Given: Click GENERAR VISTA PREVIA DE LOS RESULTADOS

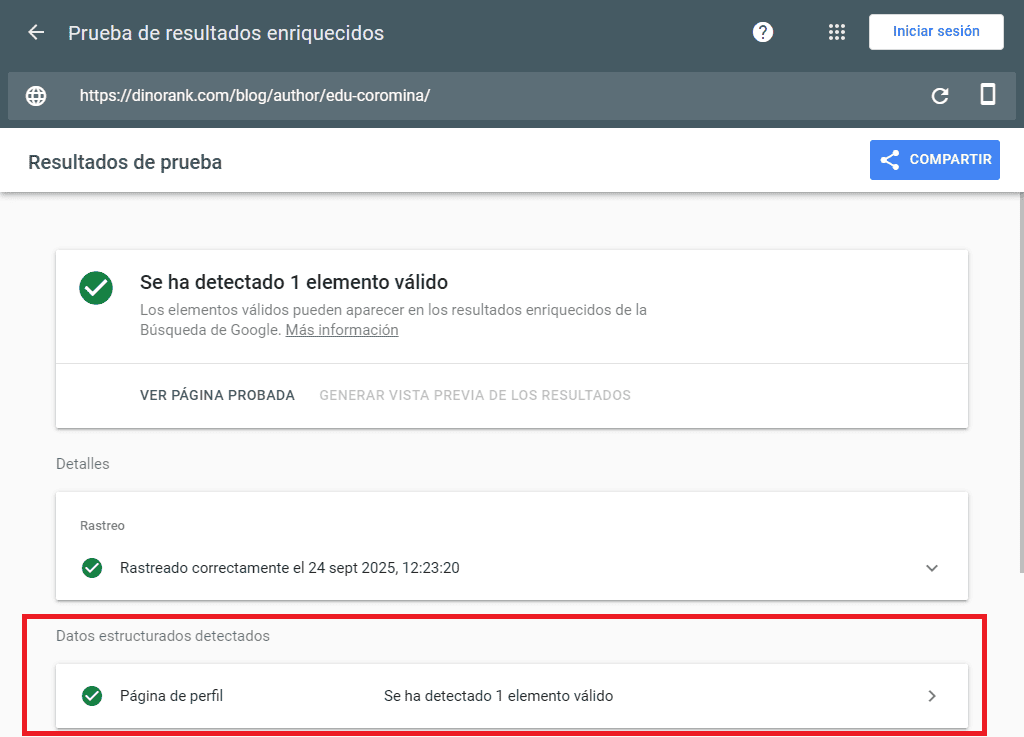Looking at the screenshot, I should click(x=475, y=395).
